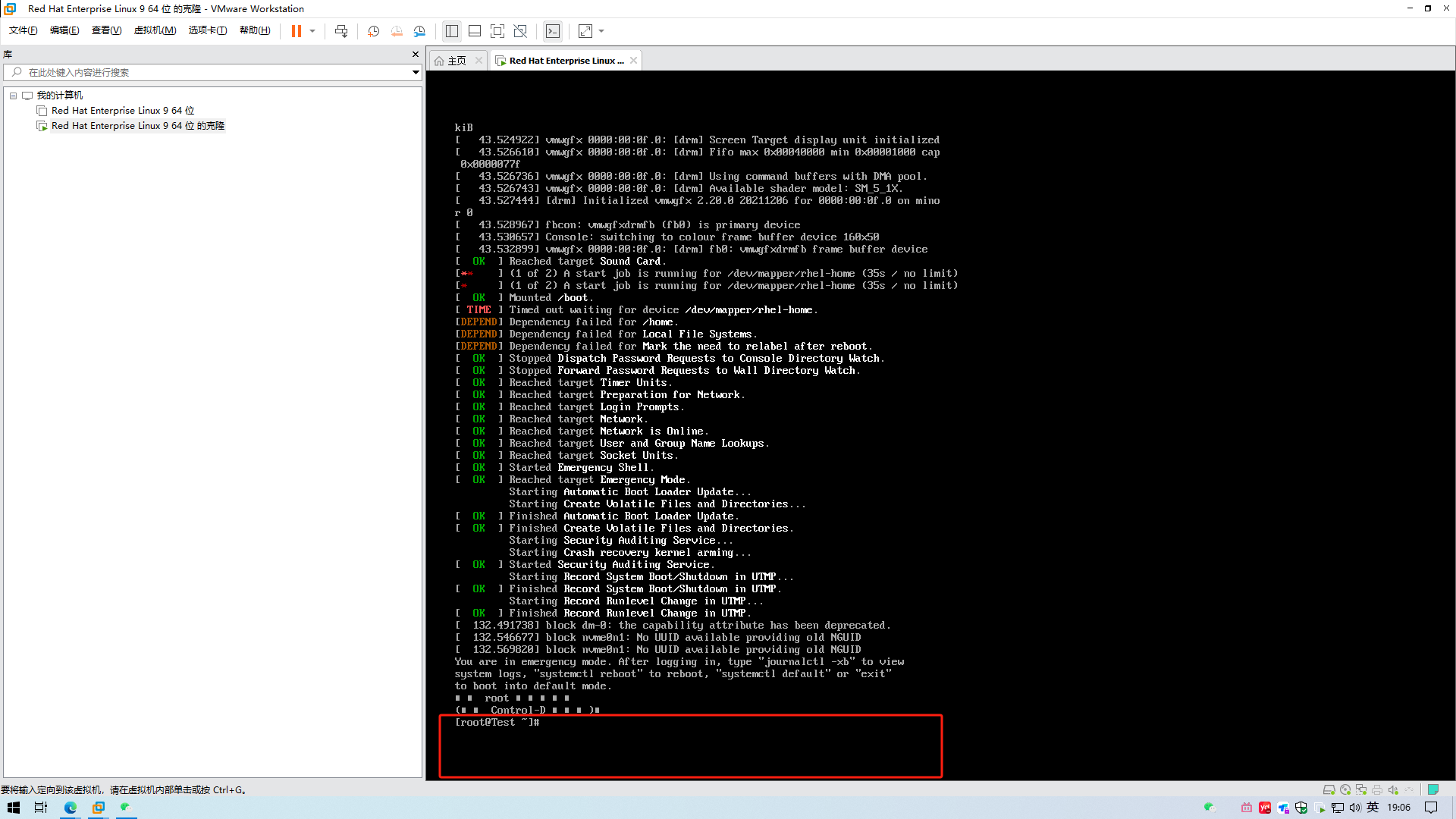The width and height of the screenshot is (1456, 819).
Task: Toggle the console view icon
Action: [x=553, y=31]
